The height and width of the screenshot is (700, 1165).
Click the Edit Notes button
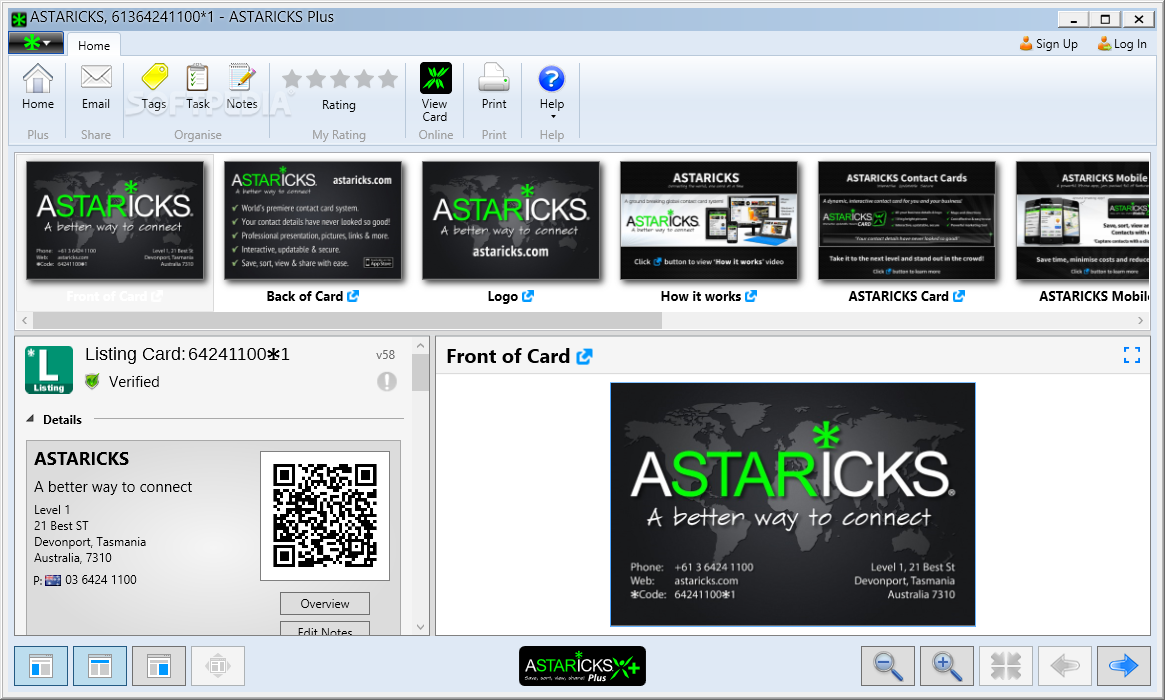(x=325, y=629)
